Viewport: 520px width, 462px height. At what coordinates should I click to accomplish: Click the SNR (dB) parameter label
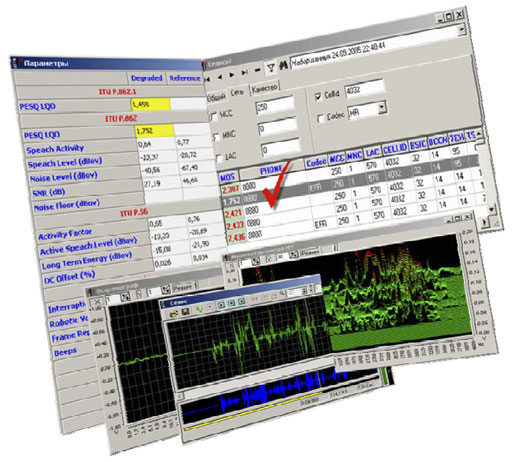click(x=49, y=192)
